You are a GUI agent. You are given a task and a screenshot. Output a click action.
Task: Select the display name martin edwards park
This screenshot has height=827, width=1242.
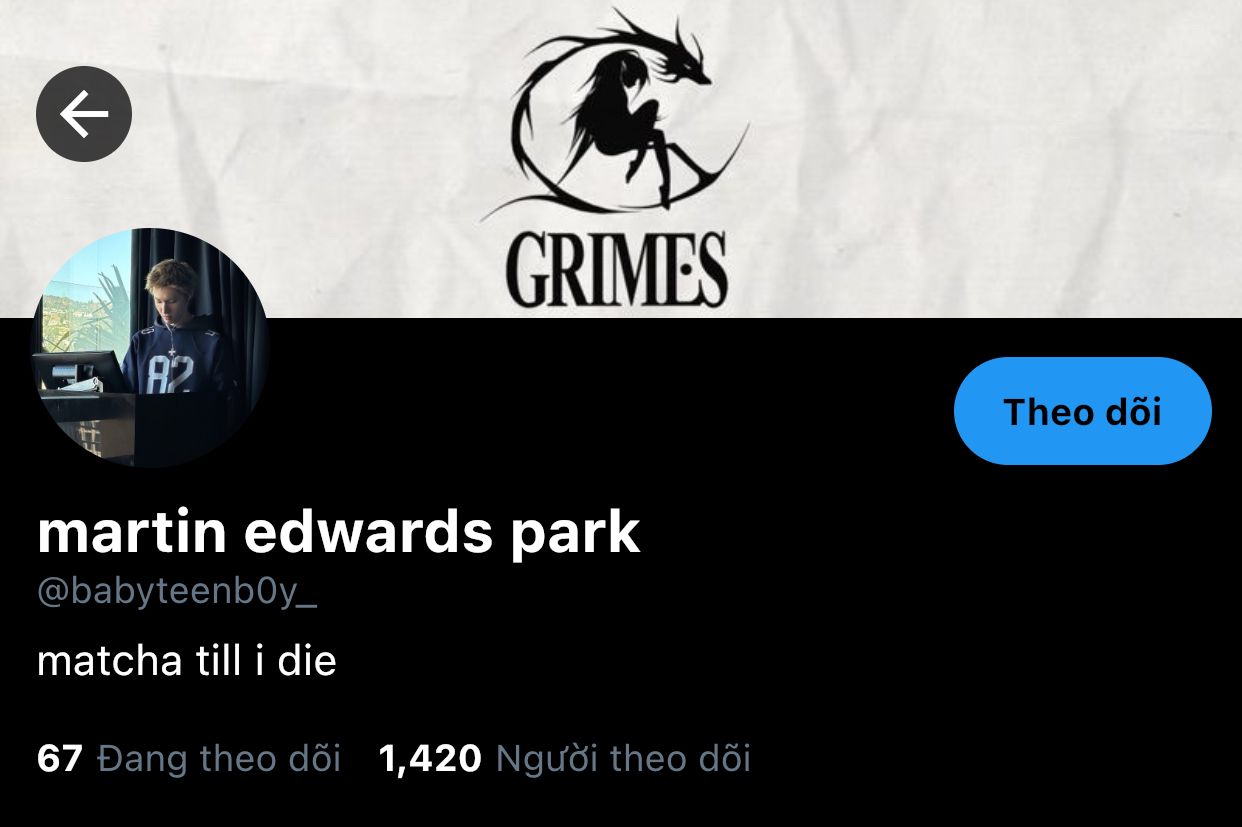(338, 532)
